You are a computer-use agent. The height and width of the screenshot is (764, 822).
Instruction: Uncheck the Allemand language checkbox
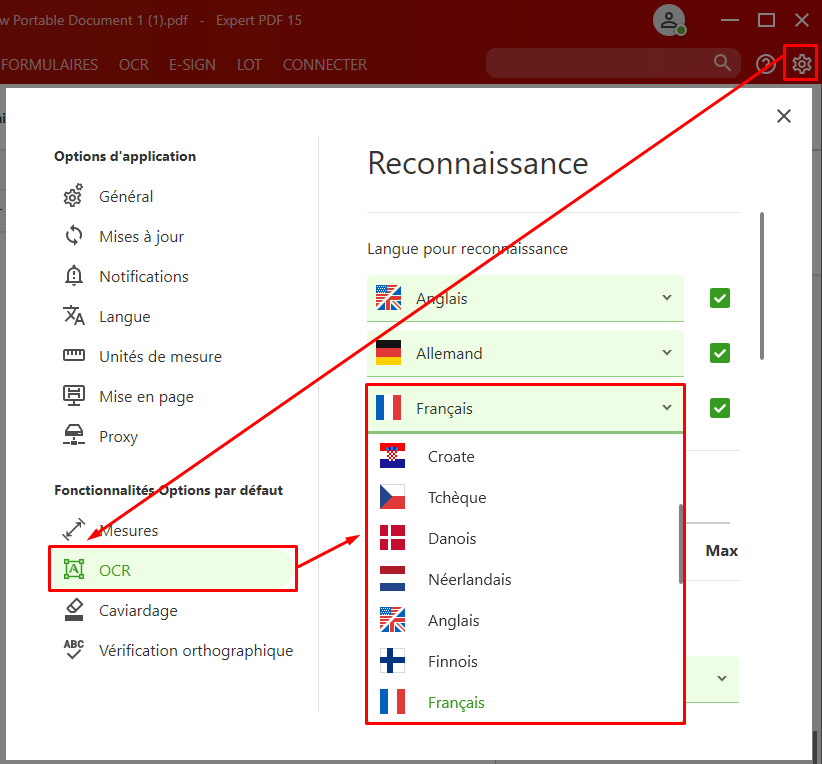click(720, 353)
